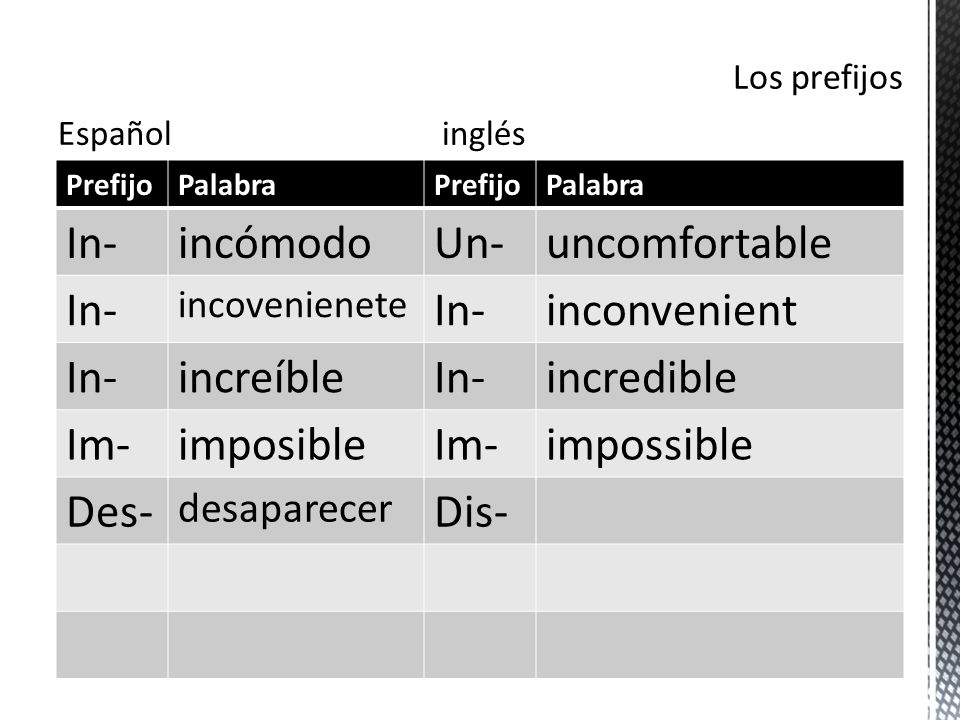Select the cell containing 'uncomfortable'
This screenshot has width=960, height=720.
pyautogui.click(x=720, y=242)
